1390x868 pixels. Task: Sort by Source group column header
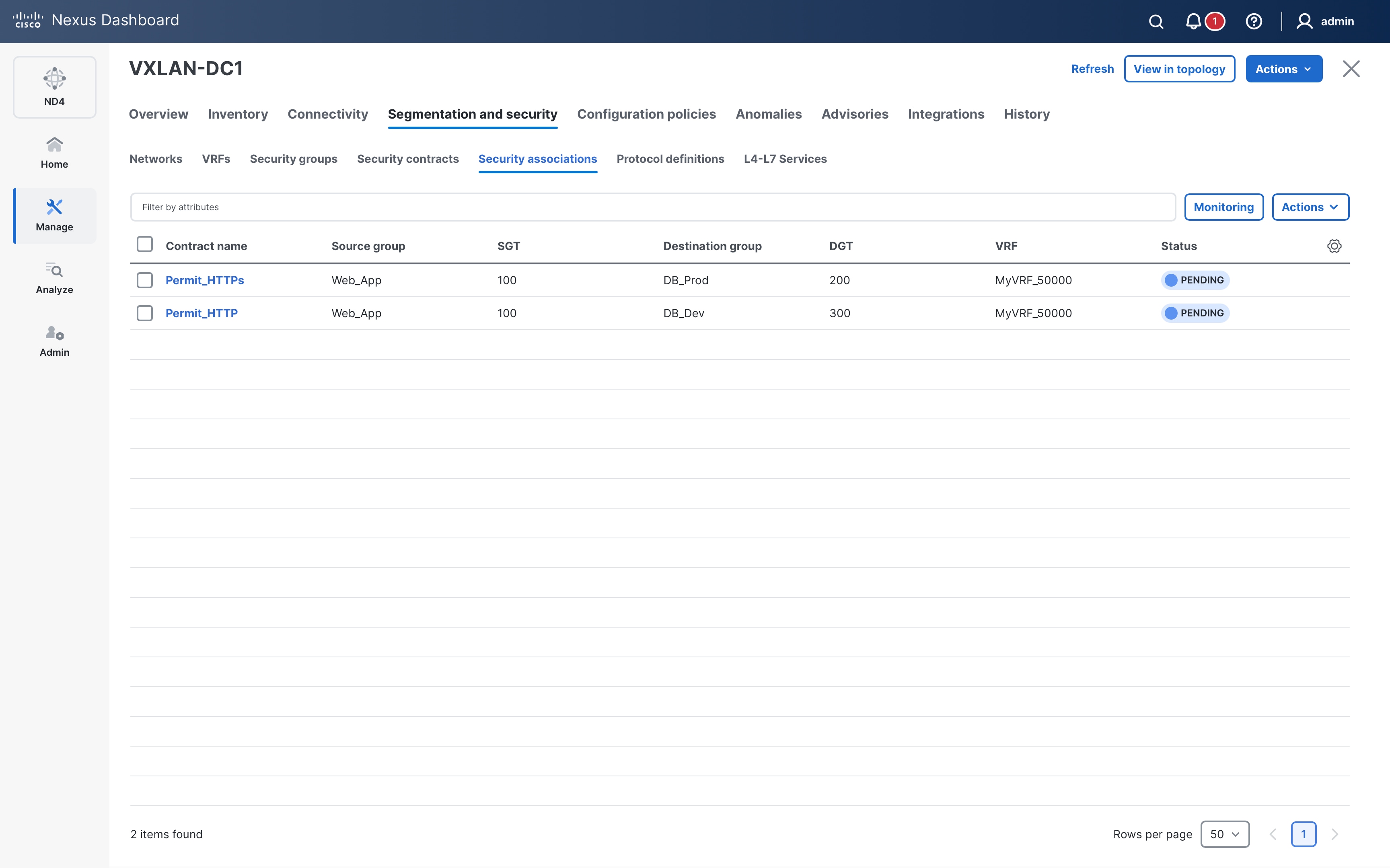[x=368, y=246]
